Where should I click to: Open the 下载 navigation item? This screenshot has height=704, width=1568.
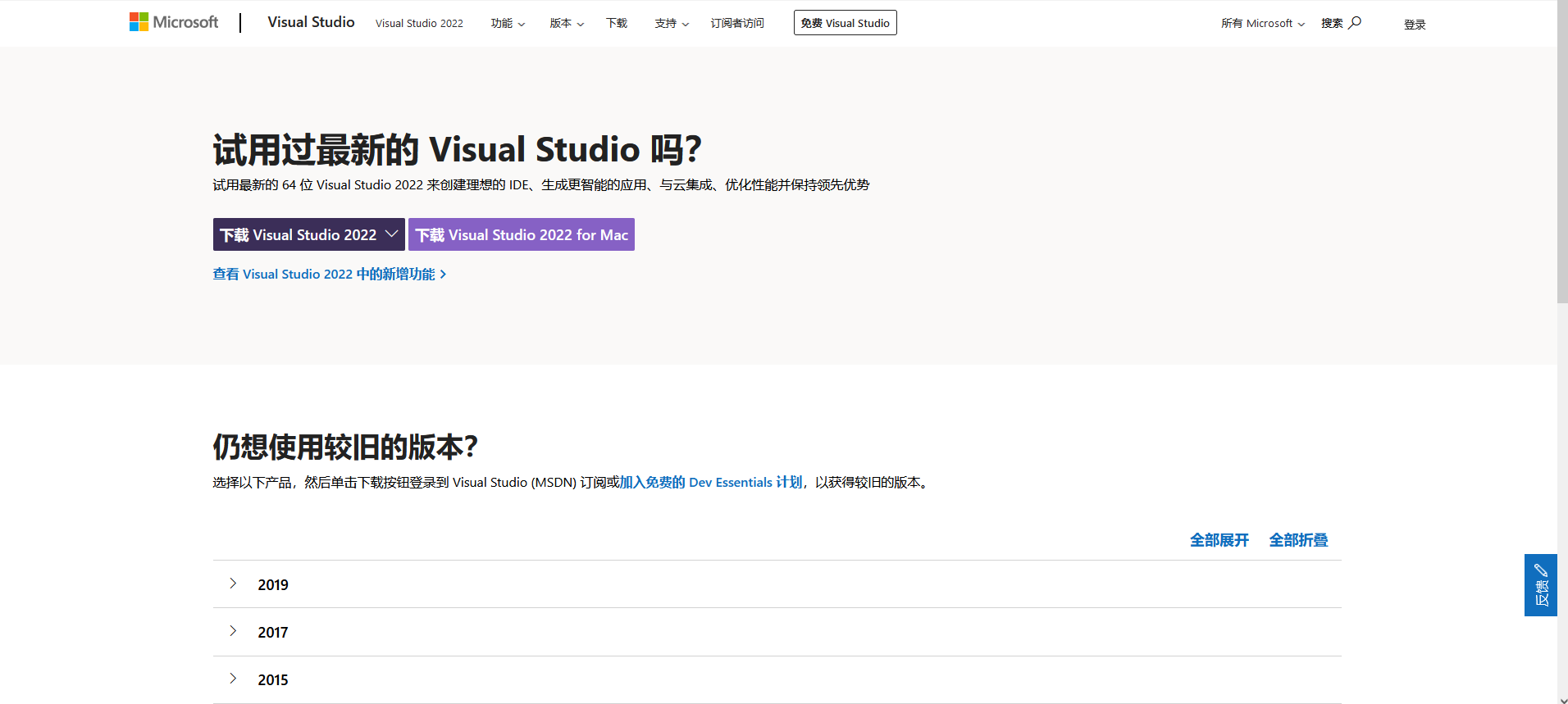(x=617, y=23)
